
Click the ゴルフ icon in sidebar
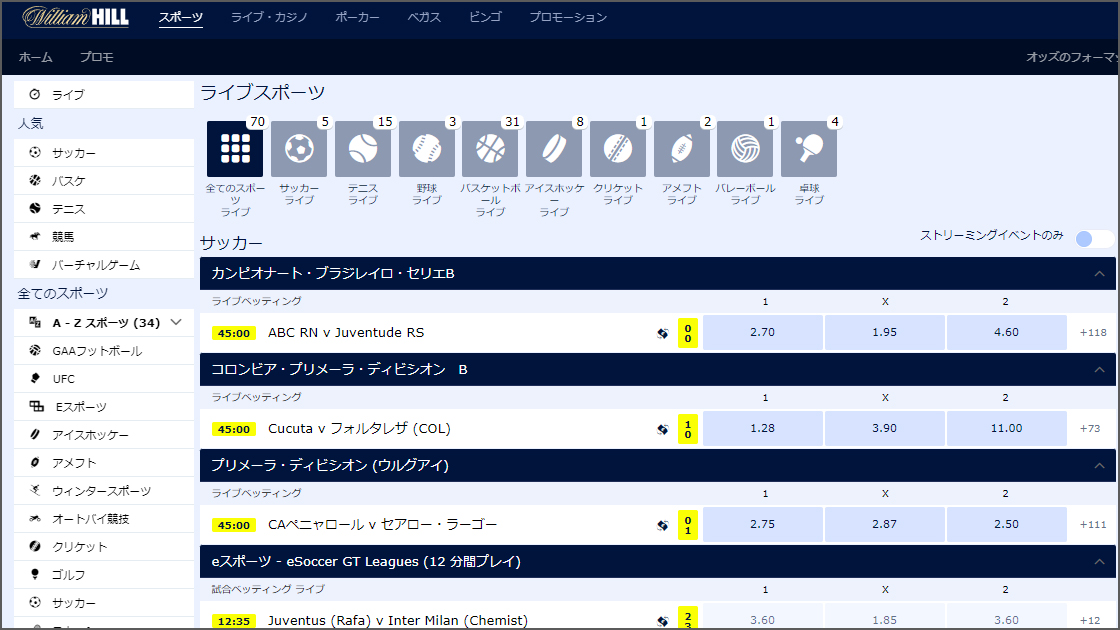tap(34, 574)
